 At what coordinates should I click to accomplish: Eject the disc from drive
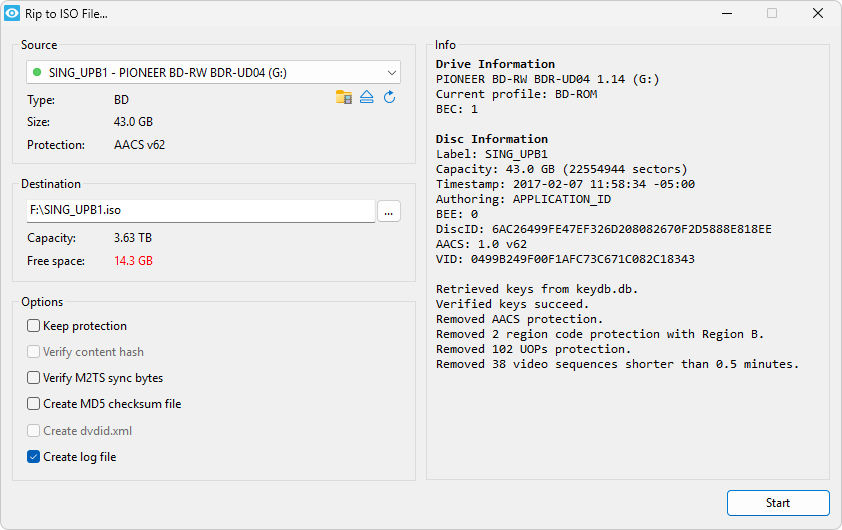(367, 97)
